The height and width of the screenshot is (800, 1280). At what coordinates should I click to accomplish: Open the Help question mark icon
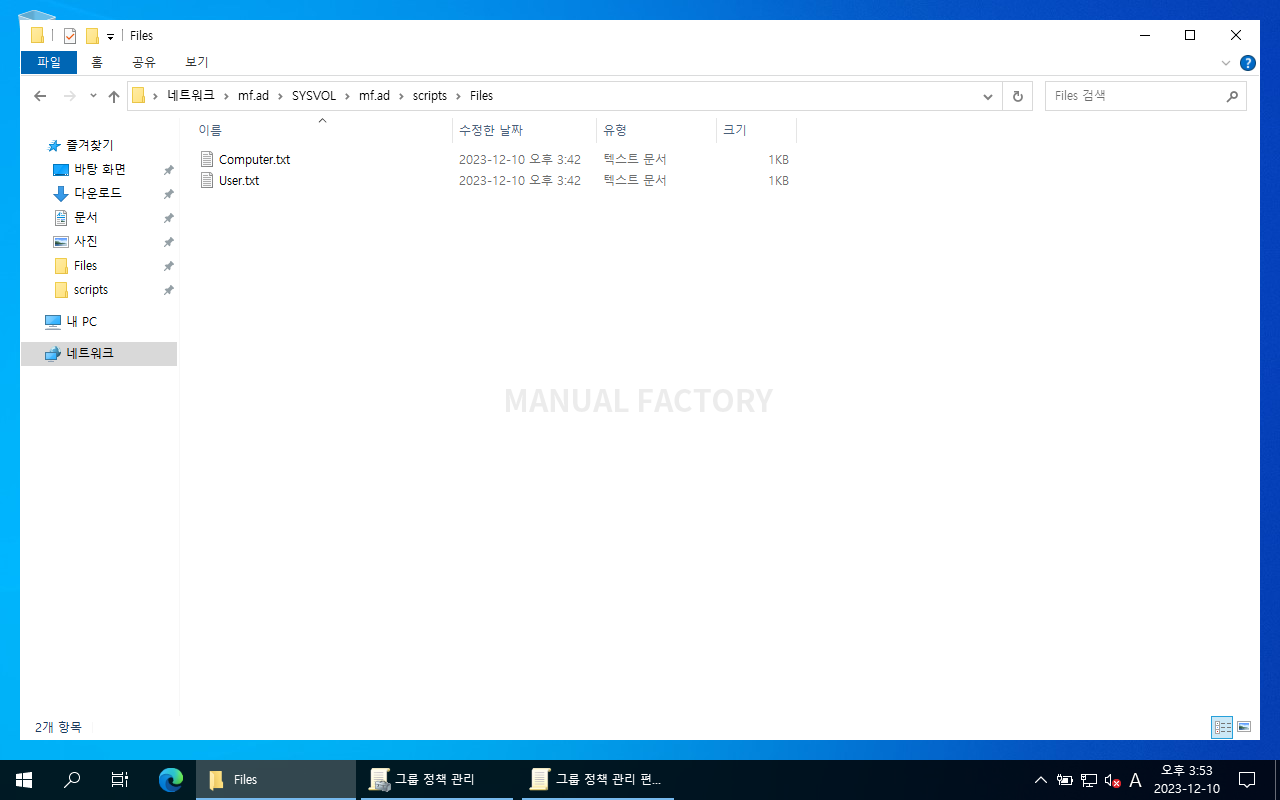point(1248,63)
